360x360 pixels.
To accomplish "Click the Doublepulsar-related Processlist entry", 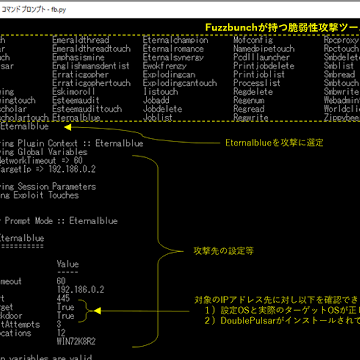I will [x=257, y=83].
